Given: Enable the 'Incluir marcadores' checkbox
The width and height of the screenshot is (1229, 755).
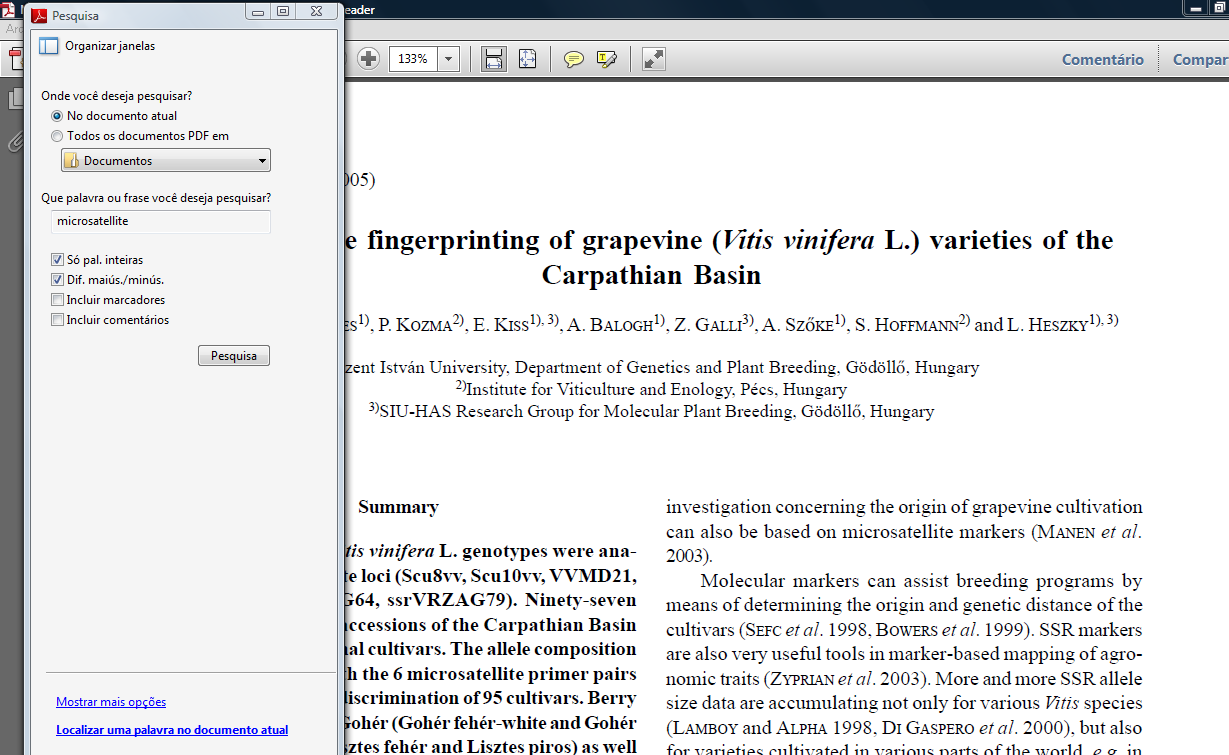Looking at the screenshot, I should coord(57,300).
